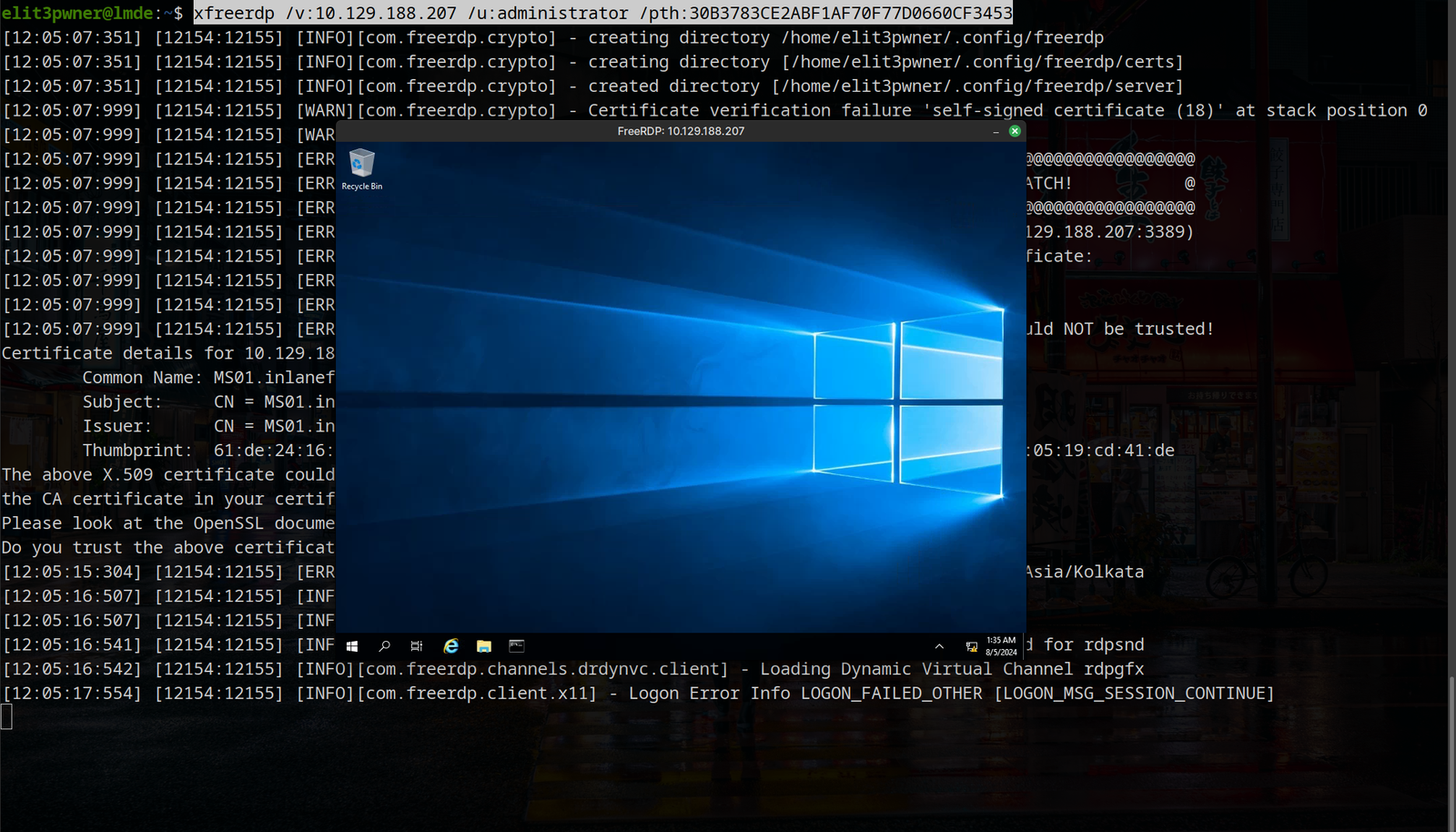
Task: Click the network status tray icon
Action: coord(972,646)
